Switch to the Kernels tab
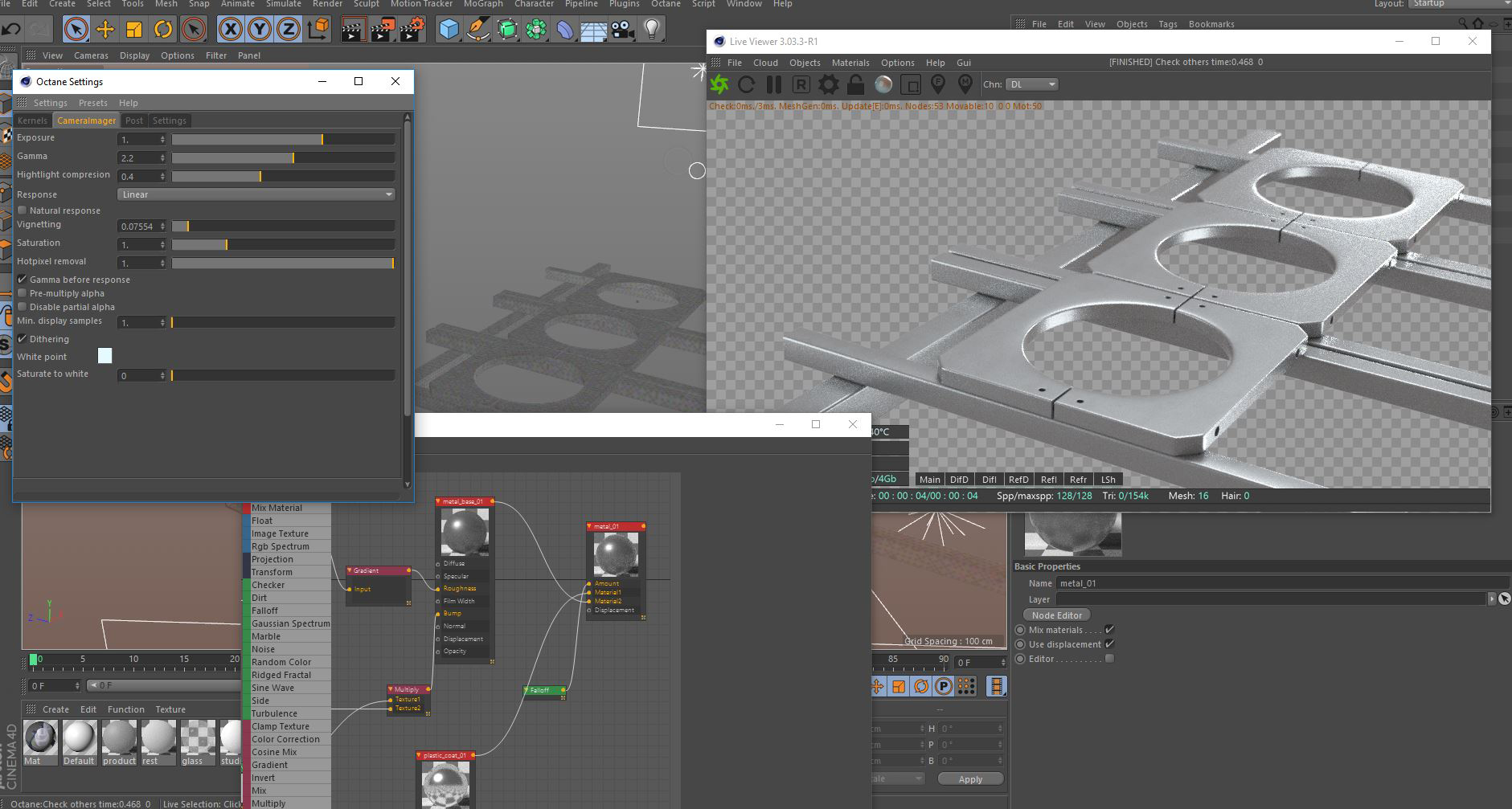 point(33,121)
